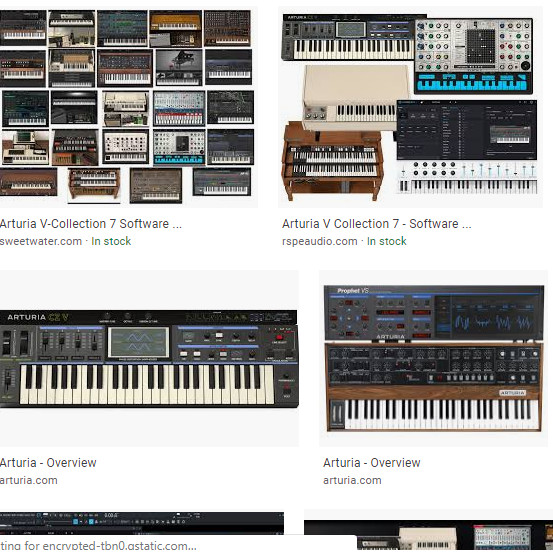
Task: Open the Arturia CZ V synthesizer image
Action: 149,358
